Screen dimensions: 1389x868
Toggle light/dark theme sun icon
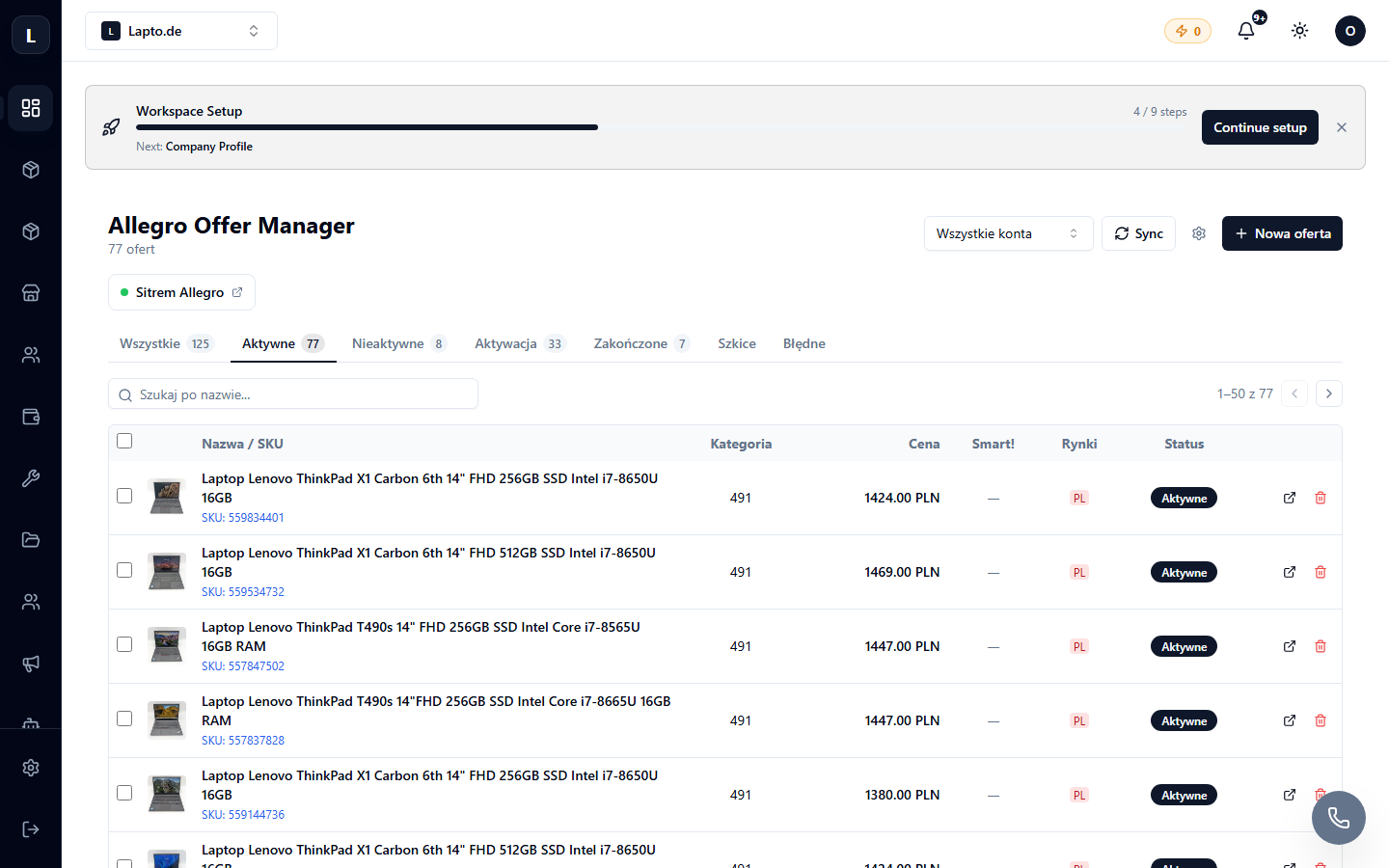pos(1300,31)
